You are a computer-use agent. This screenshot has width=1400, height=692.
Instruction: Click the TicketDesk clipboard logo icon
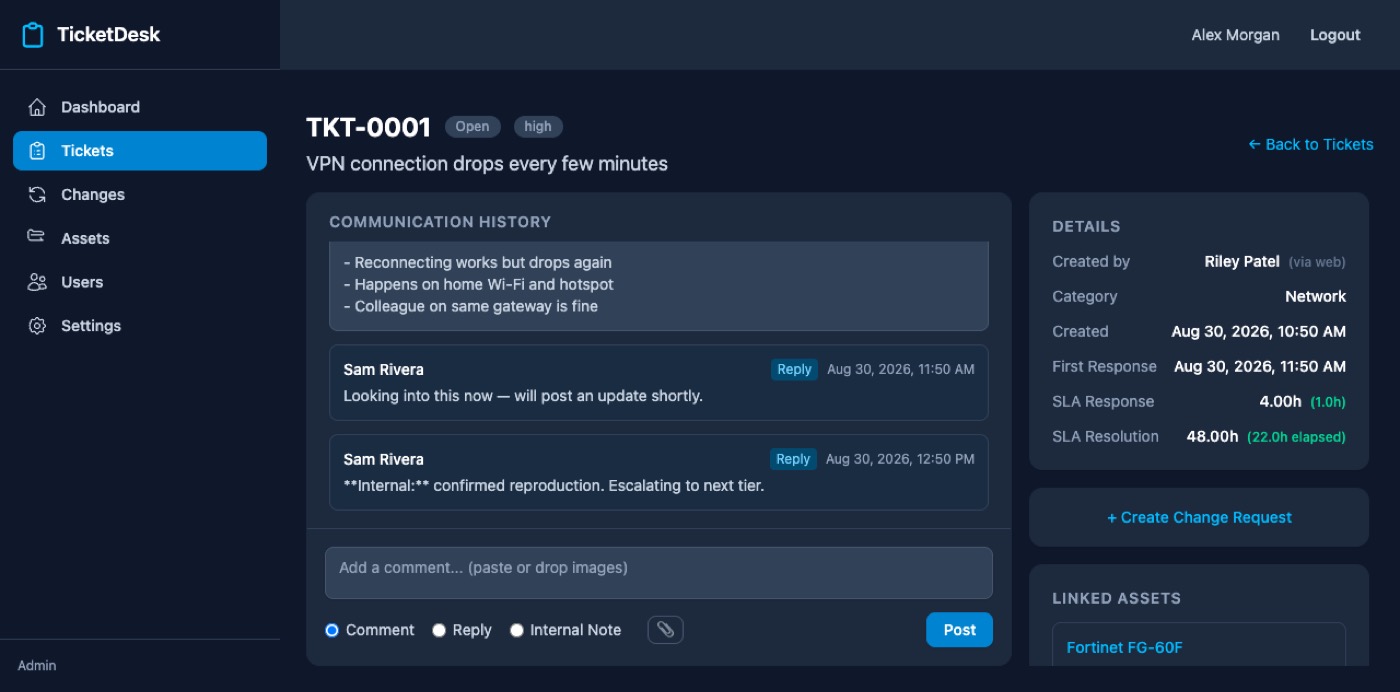[x=33, y=35]
